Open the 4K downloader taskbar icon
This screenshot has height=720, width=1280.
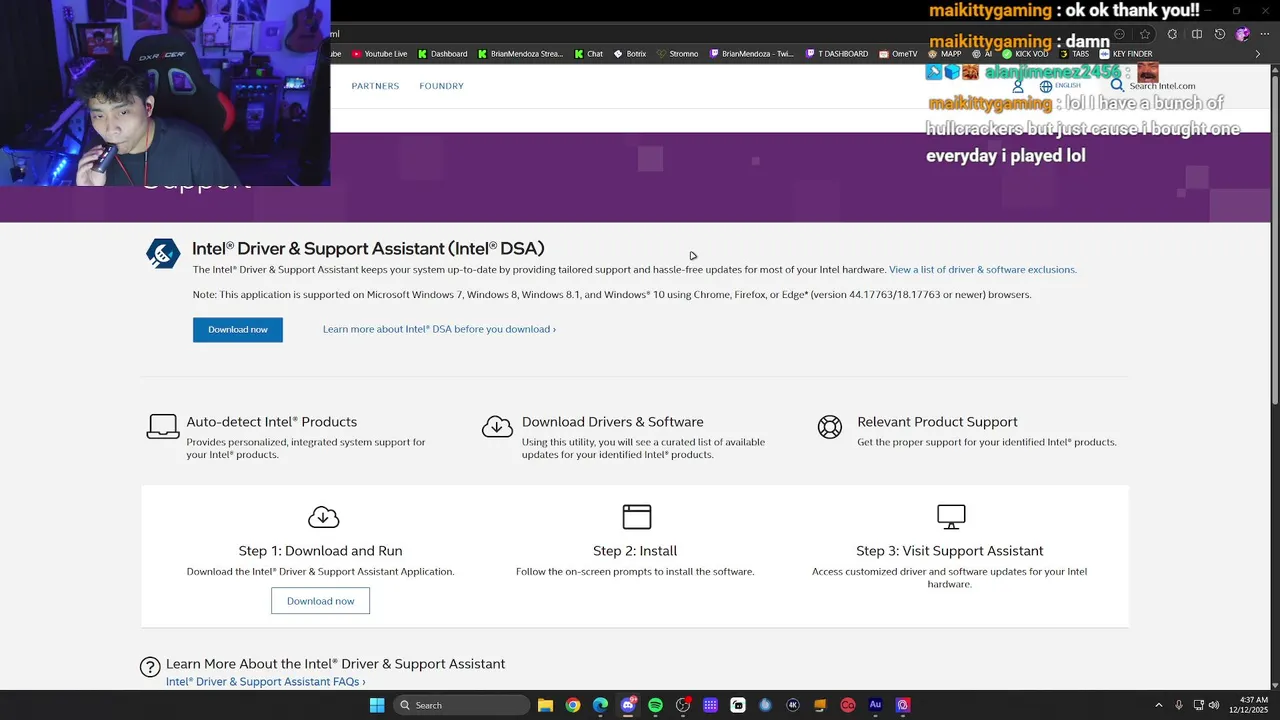click(793, 705)
